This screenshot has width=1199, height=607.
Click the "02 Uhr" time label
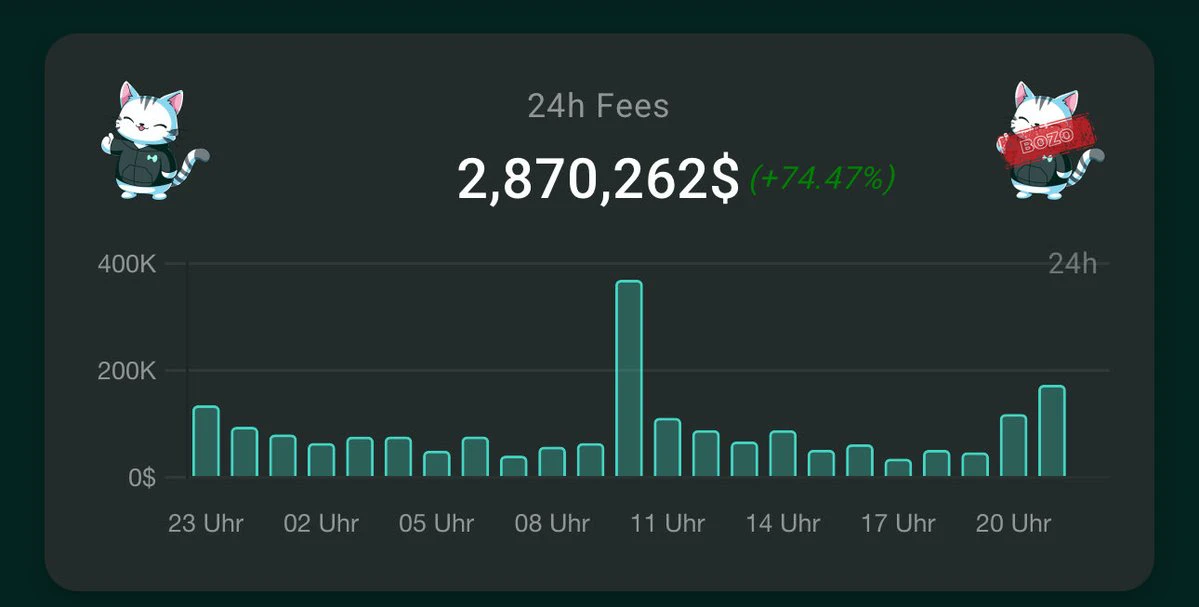pyautogui.click(x=321, y=524)
